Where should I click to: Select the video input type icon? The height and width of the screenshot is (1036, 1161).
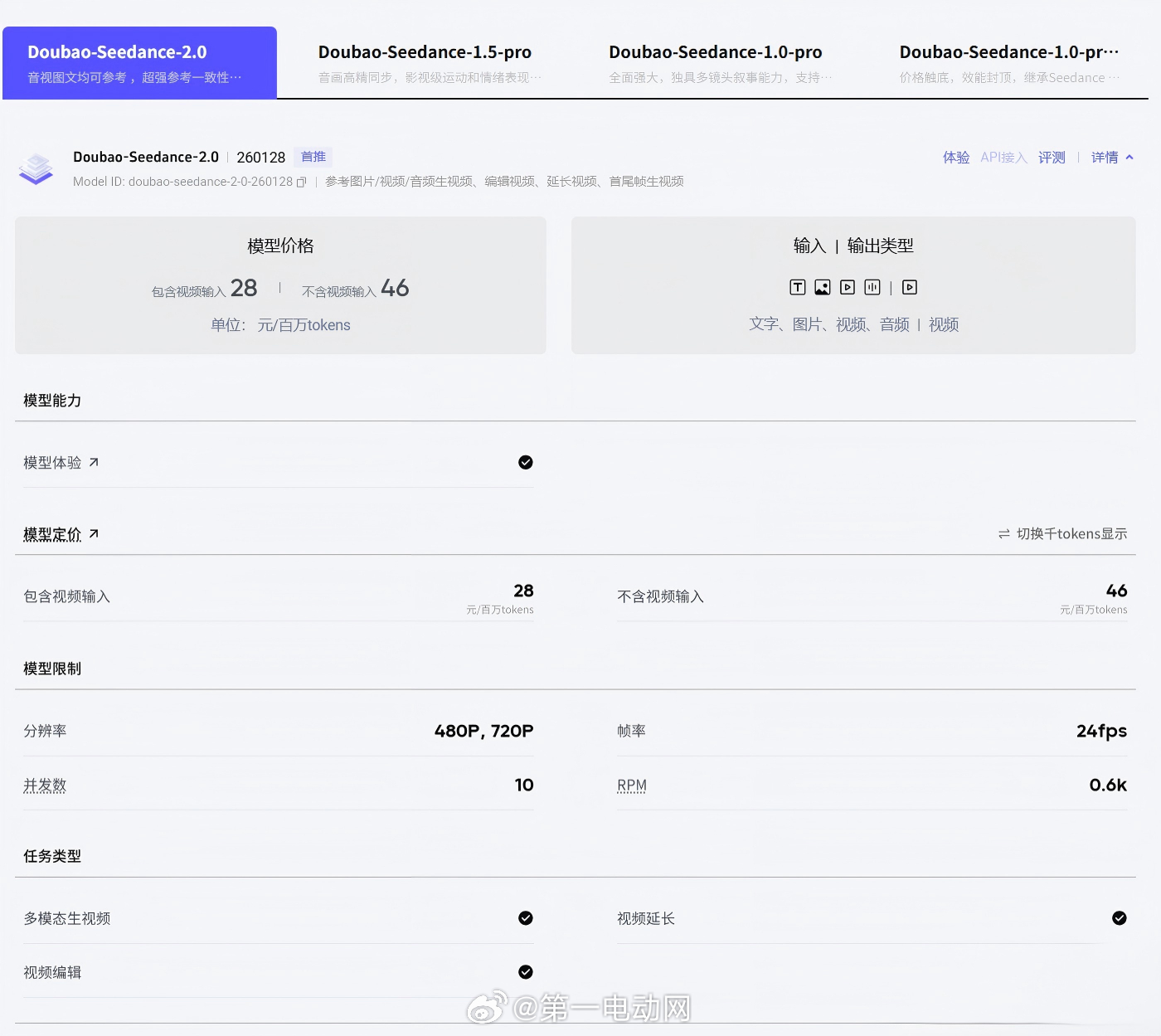pyautogui.click(x=847, y=287)
